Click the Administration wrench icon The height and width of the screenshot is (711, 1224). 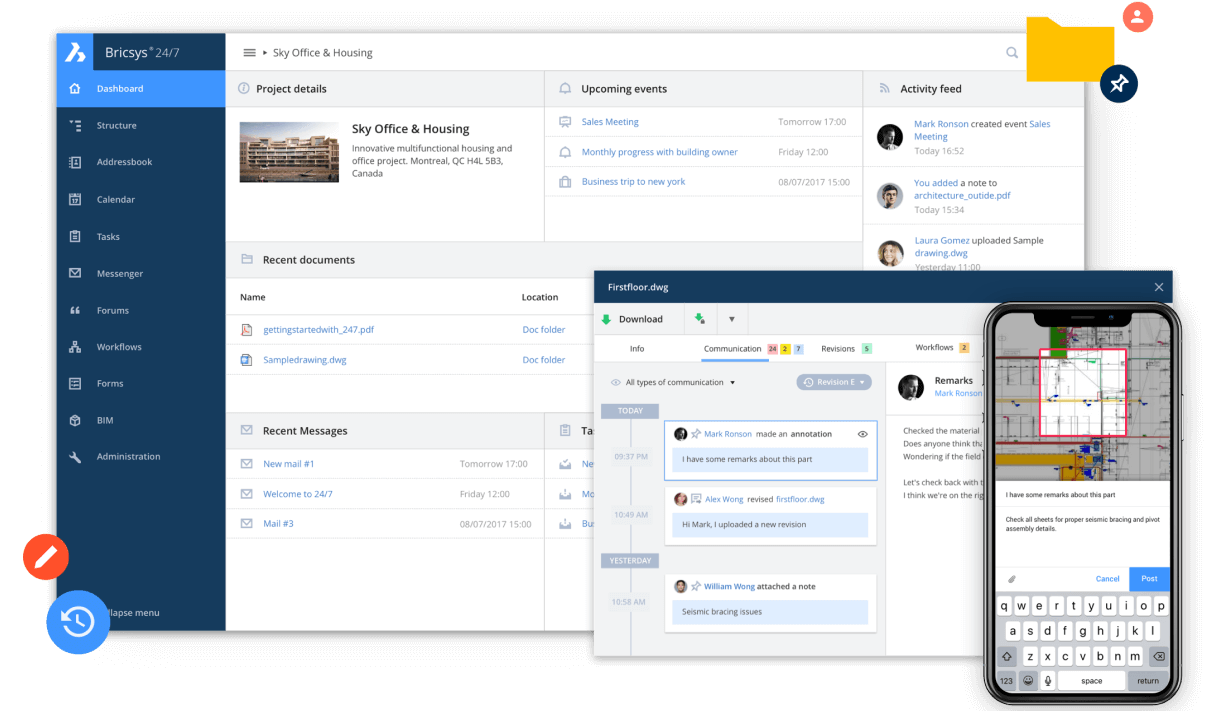click(x=75, y=456)
